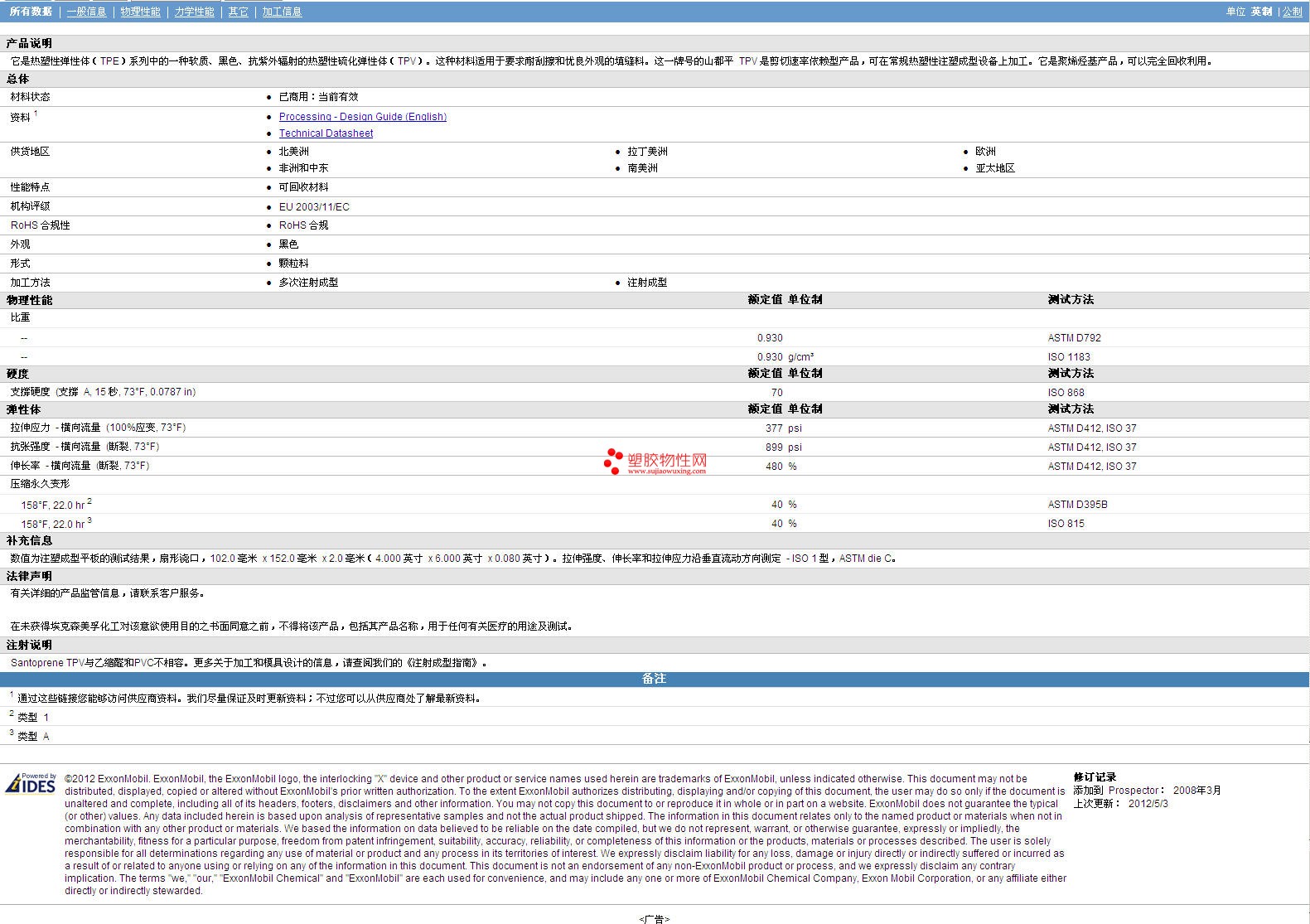This screenshot has height=924, width=1310.
Task: Select the 广告 label at page bottom
Action: tap(655, 919)
